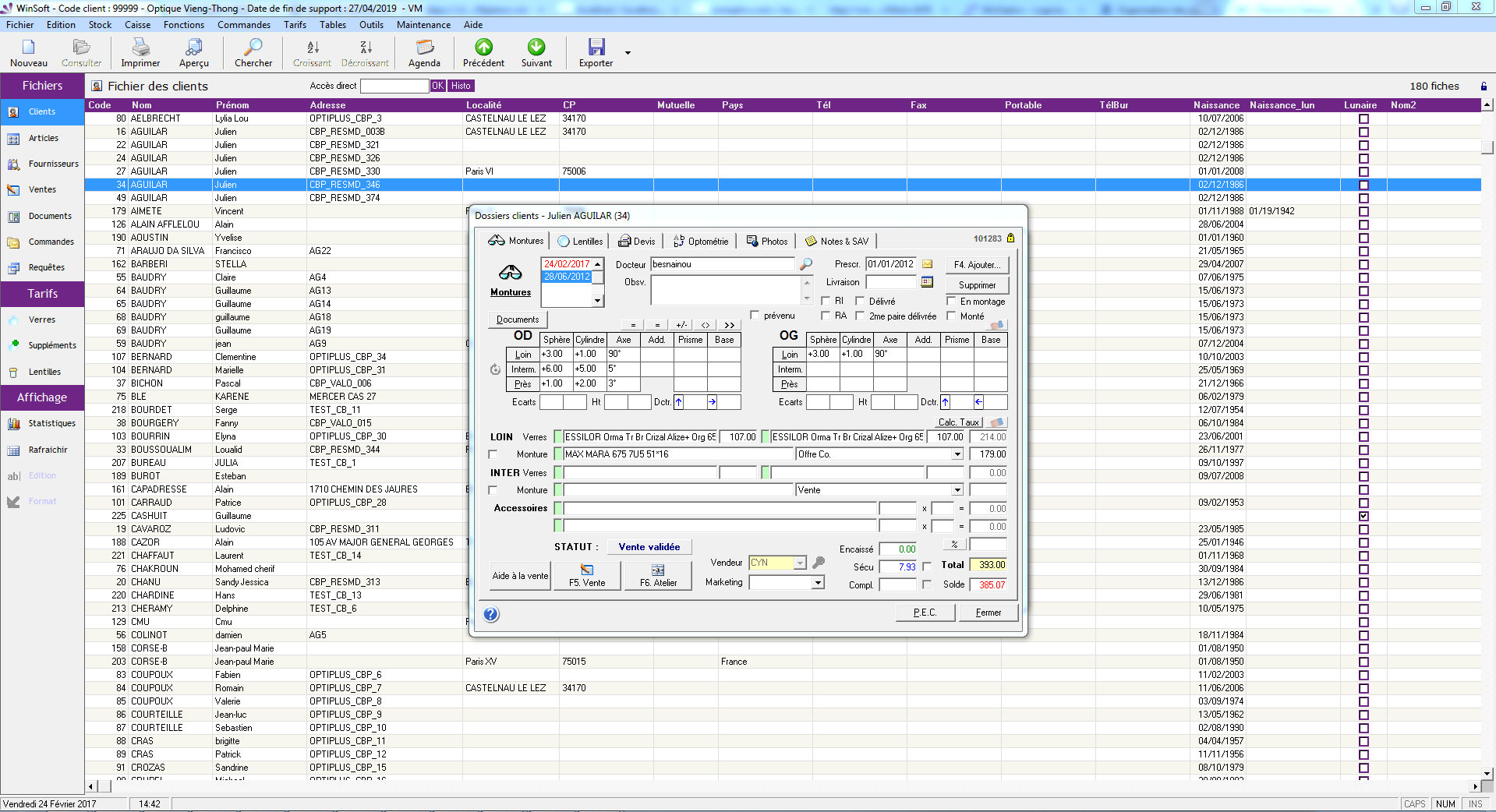Tick the RI checkbox

(x=826, y=301)
